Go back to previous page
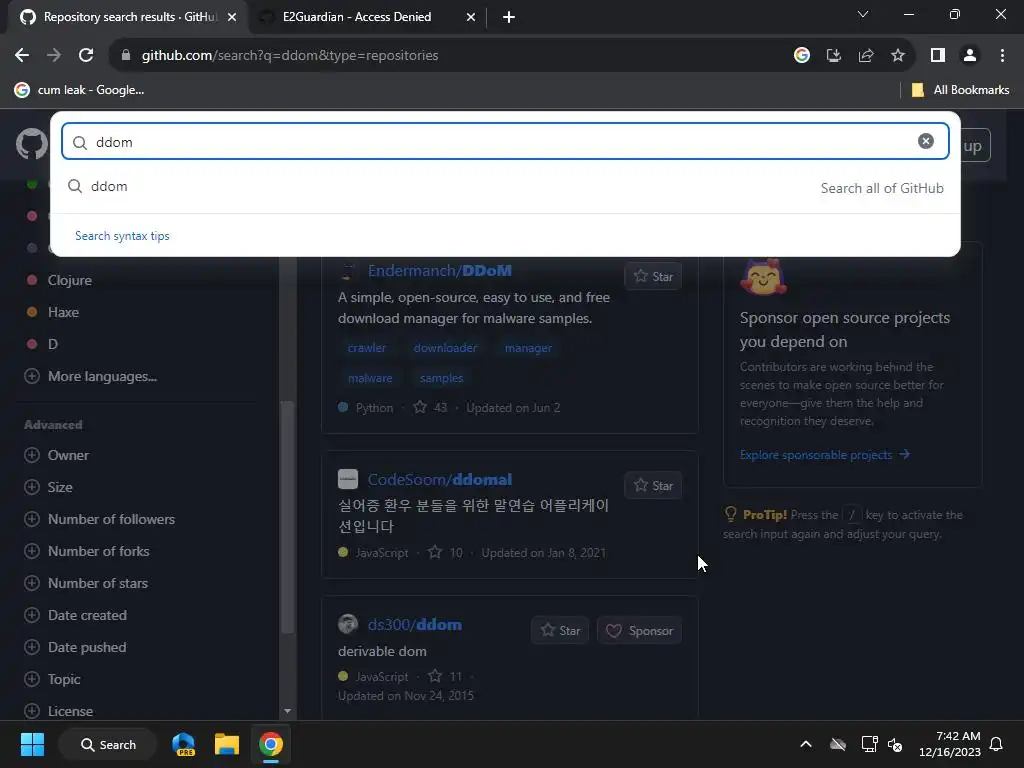This screenshot has width=1024, height=768. pos(22,56)
